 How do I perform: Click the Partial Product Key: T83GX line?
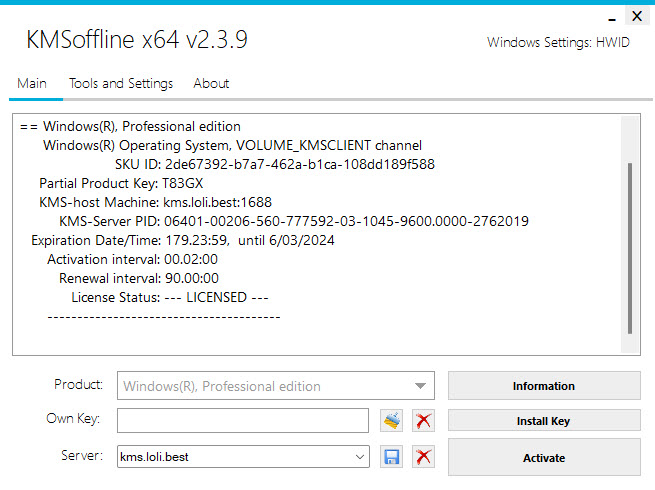(121, 183)
